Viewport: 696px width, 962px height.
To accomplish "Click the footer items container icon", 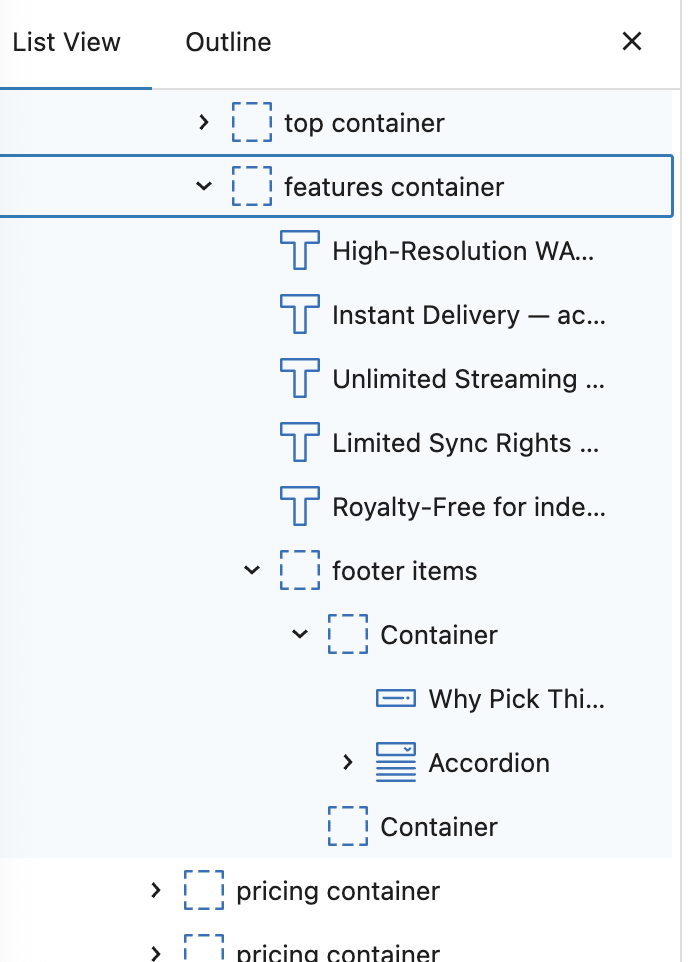I will click(x=299, y=571).
